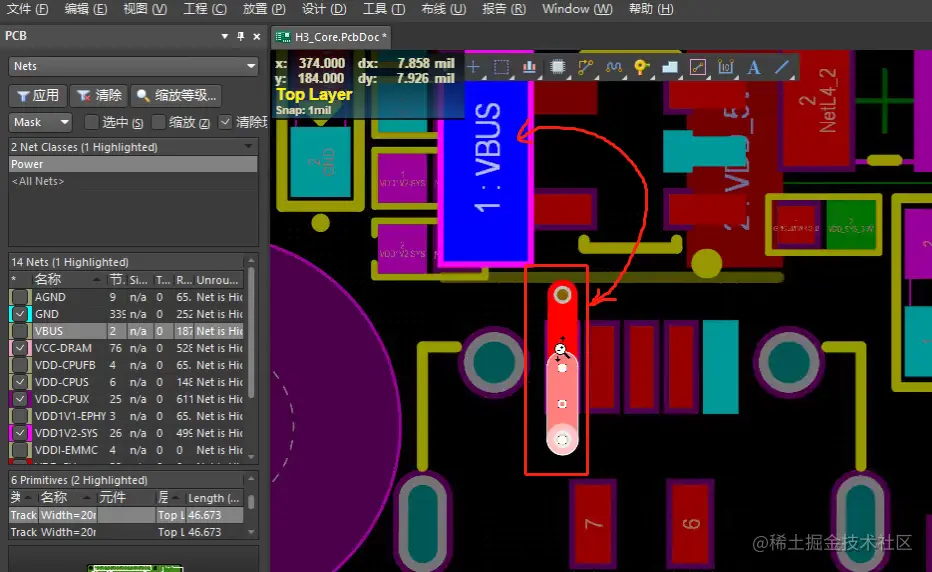The image size is (932, 572).
Task: Open the 设计 (D) menu
Action: (x=324, y=9)
